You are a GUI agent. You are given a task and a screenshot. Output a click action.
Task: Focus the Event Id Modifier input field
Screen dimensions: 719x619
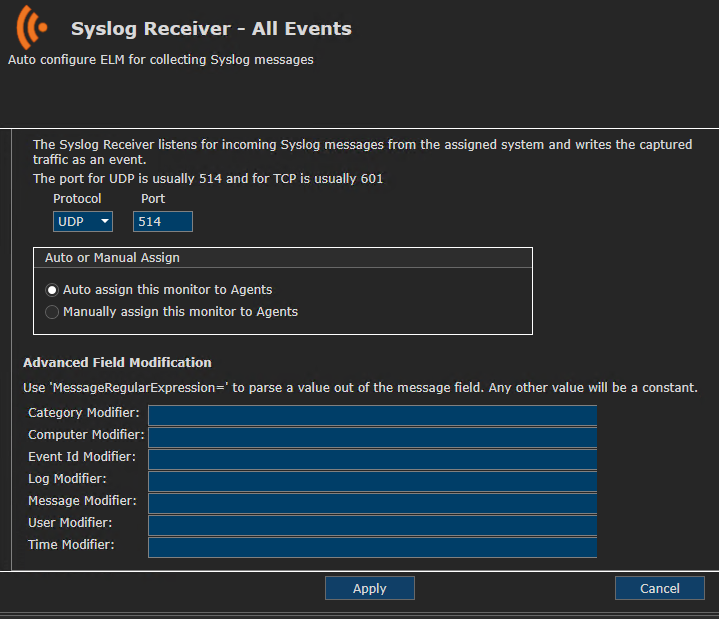[372, 459]
